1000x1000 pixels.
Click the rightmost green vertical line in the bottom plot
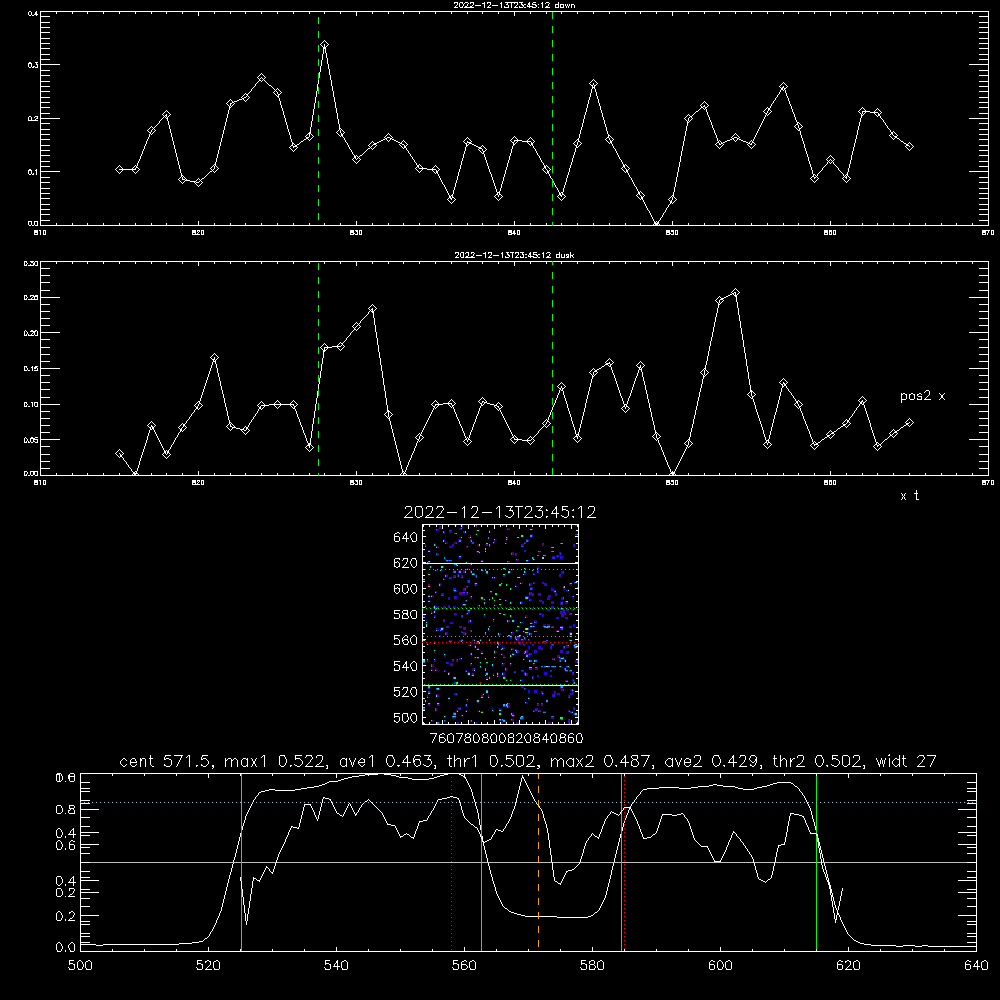coord(816,861)
